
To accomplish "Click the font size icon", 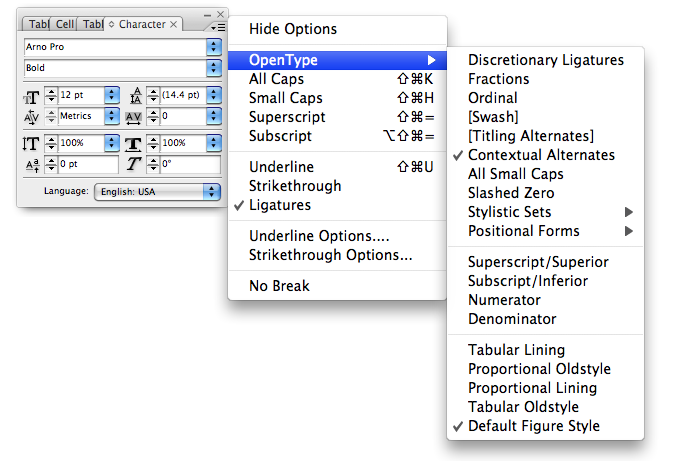I will (31, 97).
